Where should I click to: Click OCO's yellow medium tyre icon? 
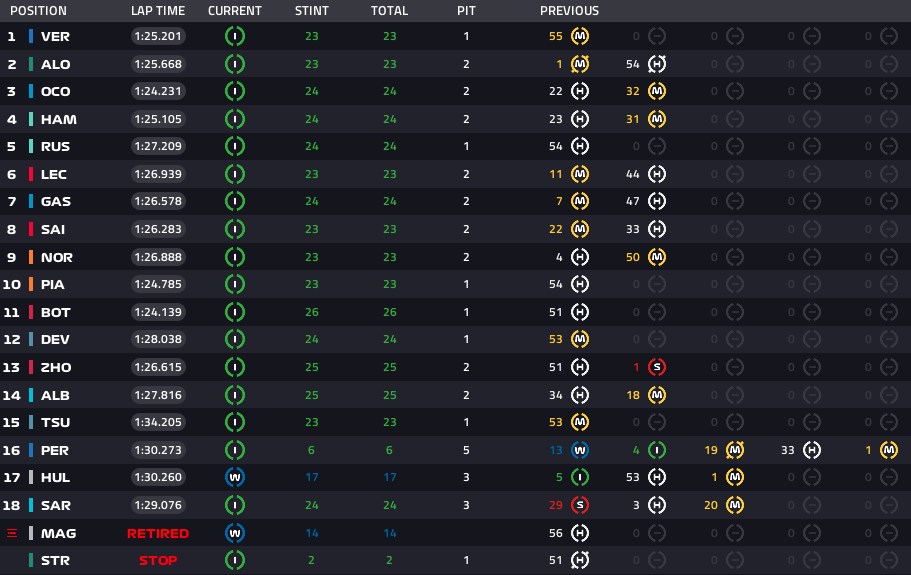657,91
